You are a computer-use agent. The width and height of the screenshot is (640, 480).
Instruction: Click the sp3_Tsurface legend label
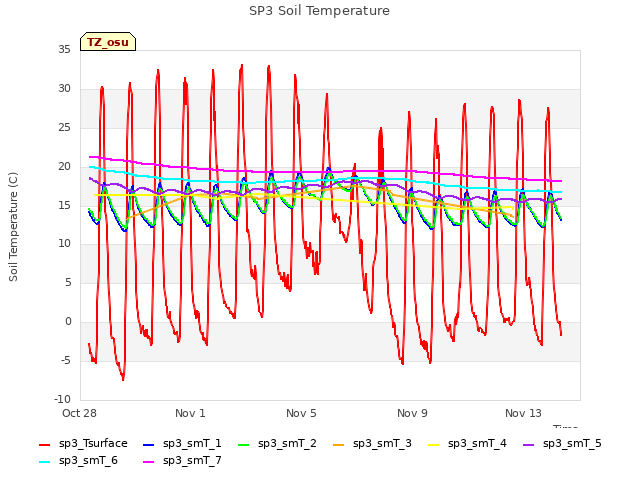click(93, 443)
